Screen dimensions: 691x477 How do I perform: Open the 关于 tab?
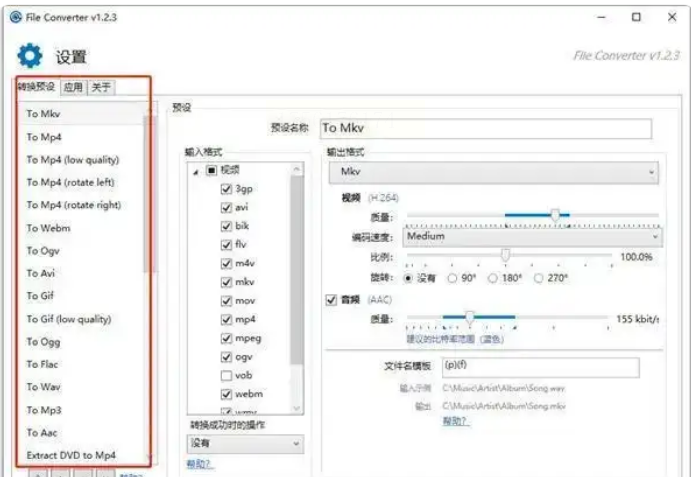pos(101,87)
